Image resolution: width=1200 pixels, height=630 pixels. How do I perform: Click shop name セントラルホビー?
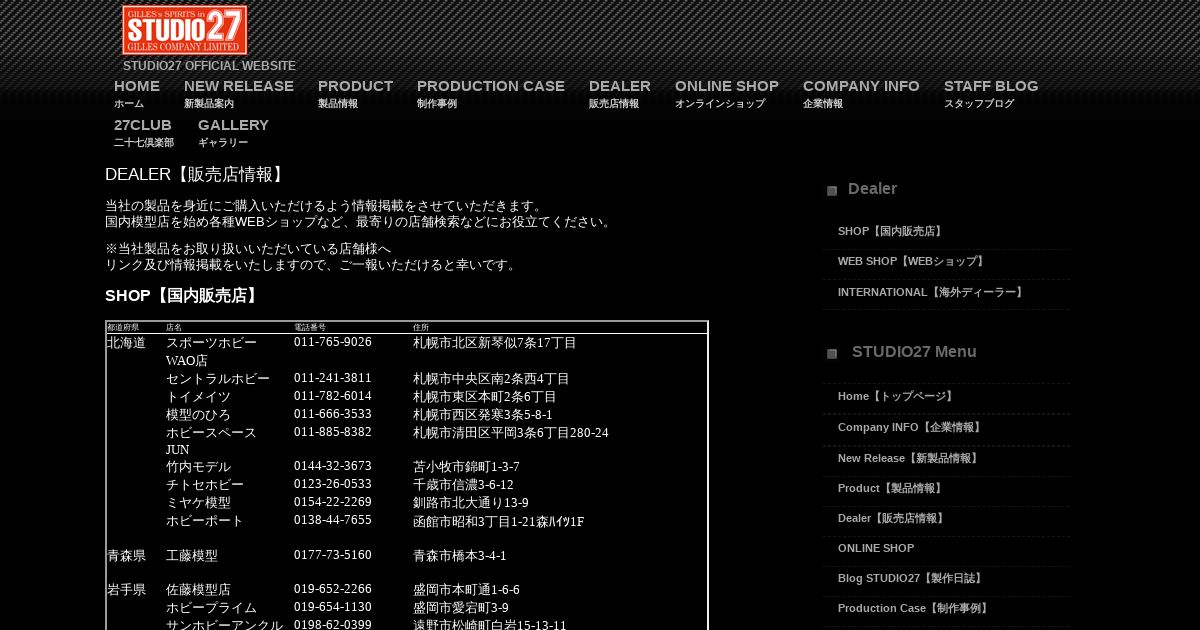coord(218,379)
